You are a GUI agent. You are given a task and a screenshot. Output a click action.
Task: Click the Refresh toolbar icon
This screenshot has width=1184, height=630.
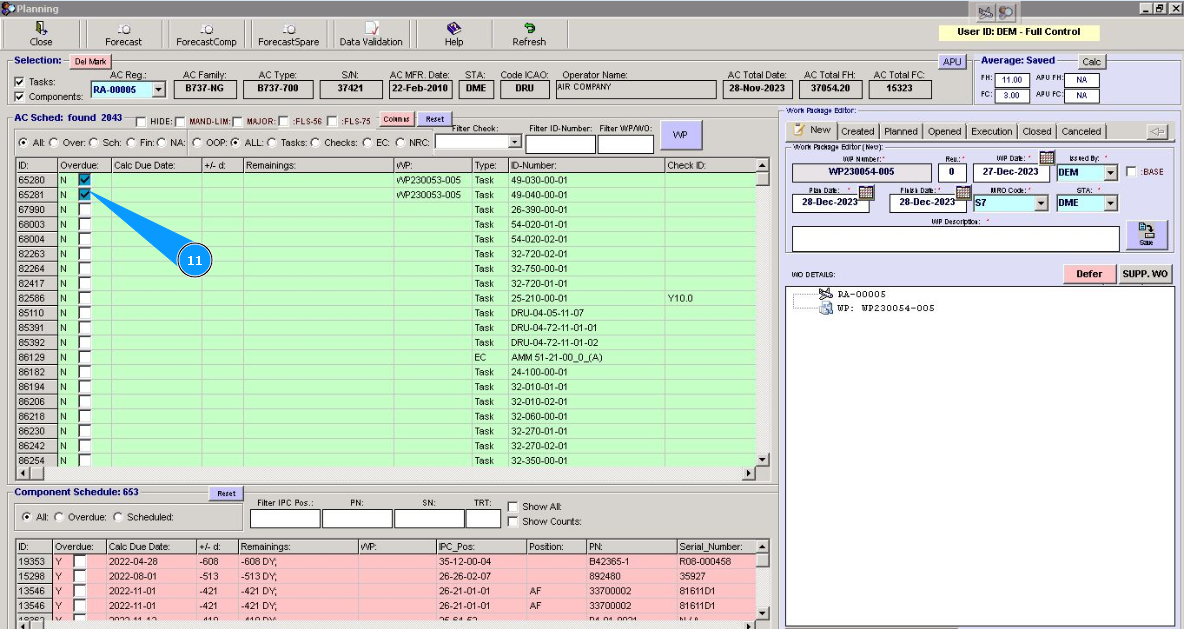tap(529, 29)
